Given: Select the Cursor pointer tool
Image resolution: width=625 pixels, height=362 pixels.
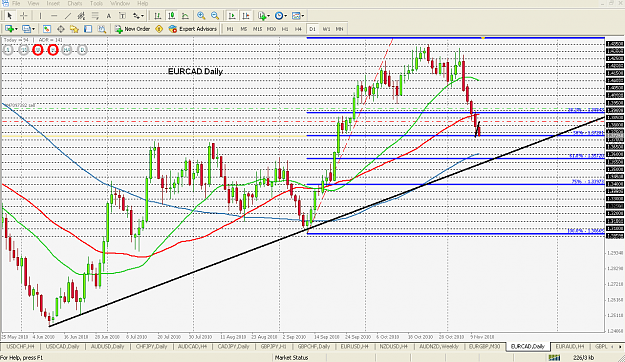Looking at the screenshot, I should coord(10,16).
